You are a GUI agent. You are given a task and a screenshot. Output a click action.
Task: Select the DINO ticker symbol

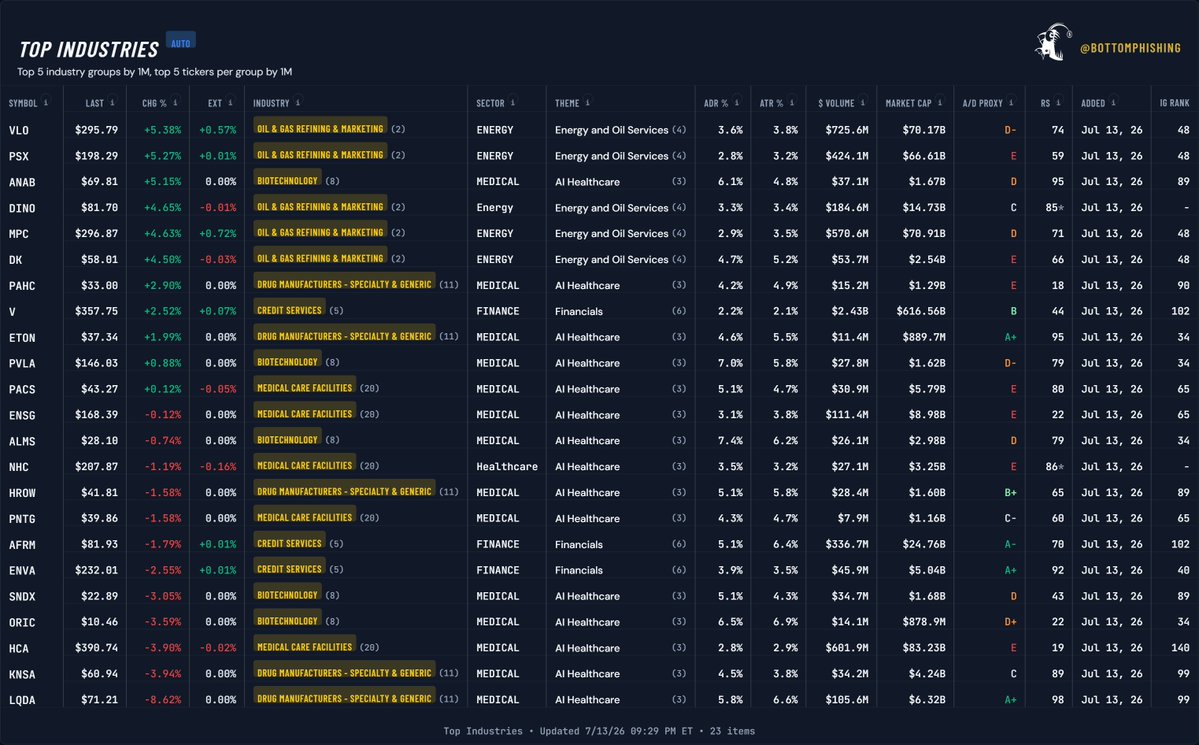coord(22,208)
